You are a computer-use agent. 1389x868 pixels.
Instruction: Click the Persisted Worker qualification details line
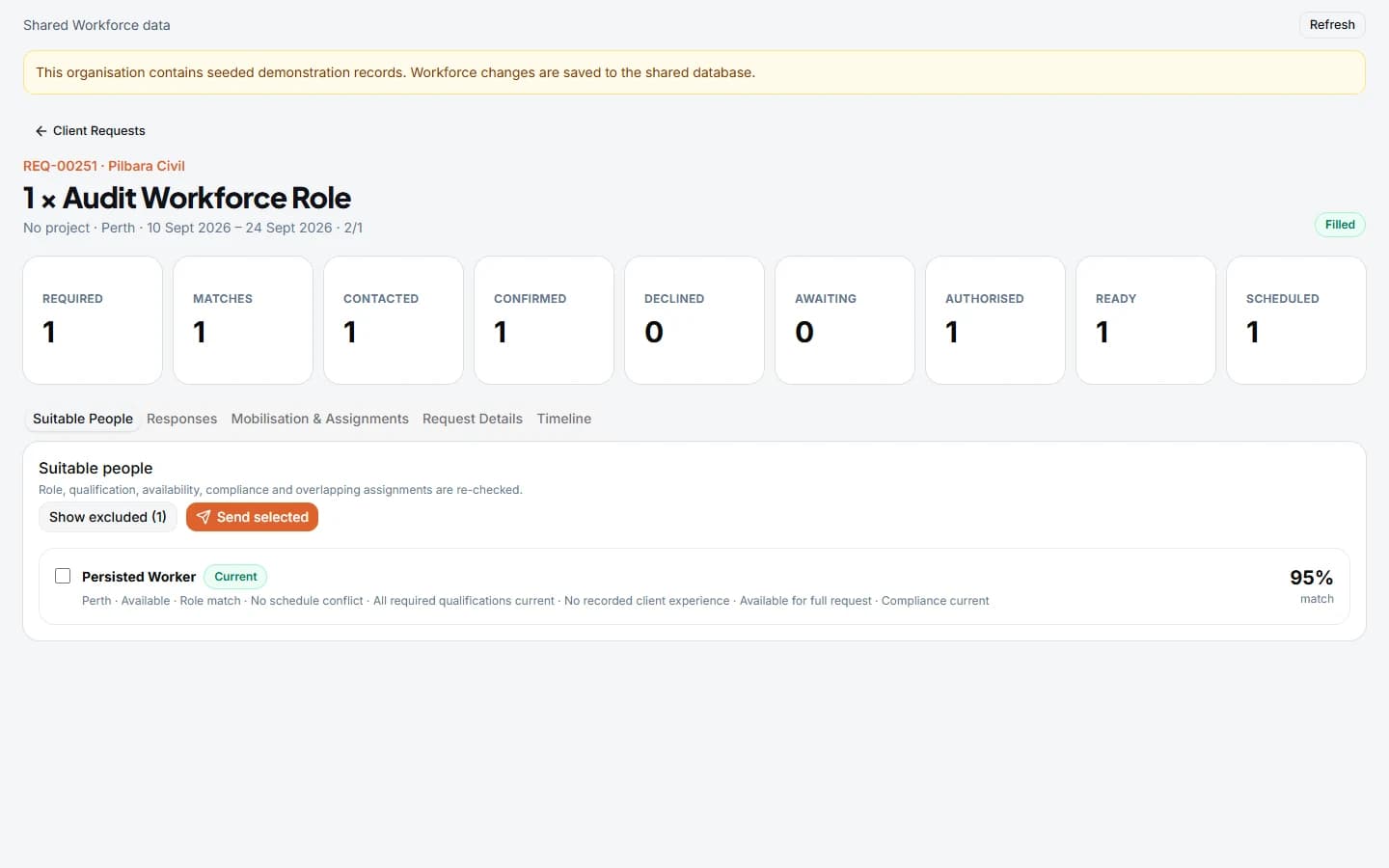[x=535, y=601]
